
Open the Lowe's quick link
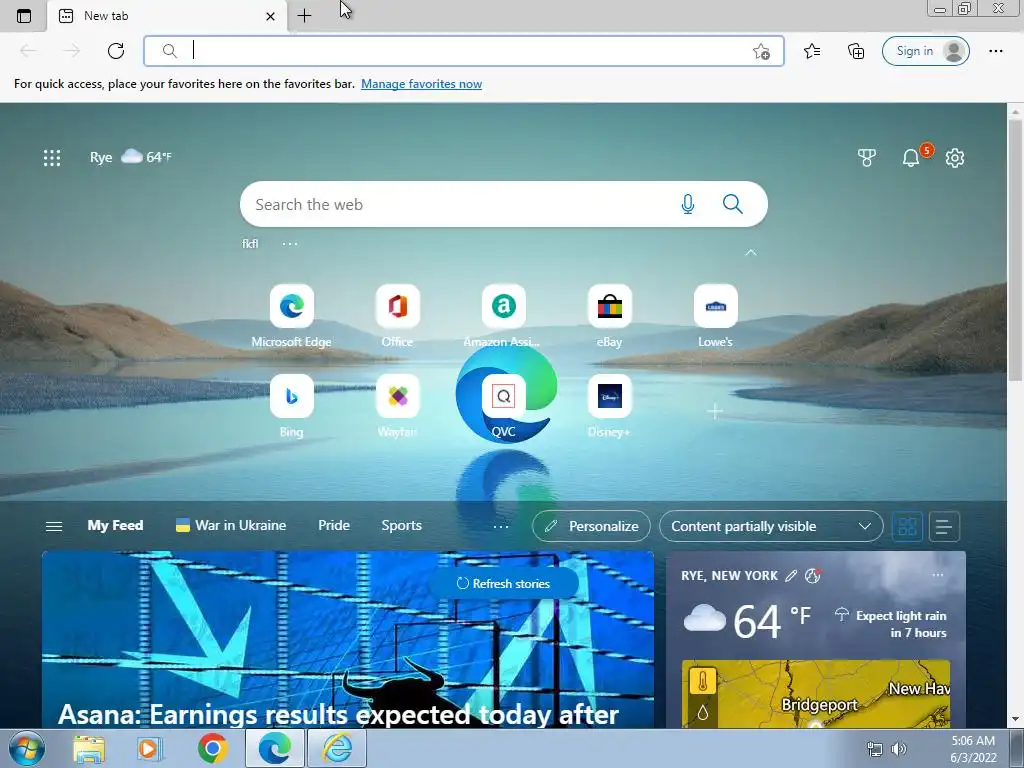tap(715, 316)
